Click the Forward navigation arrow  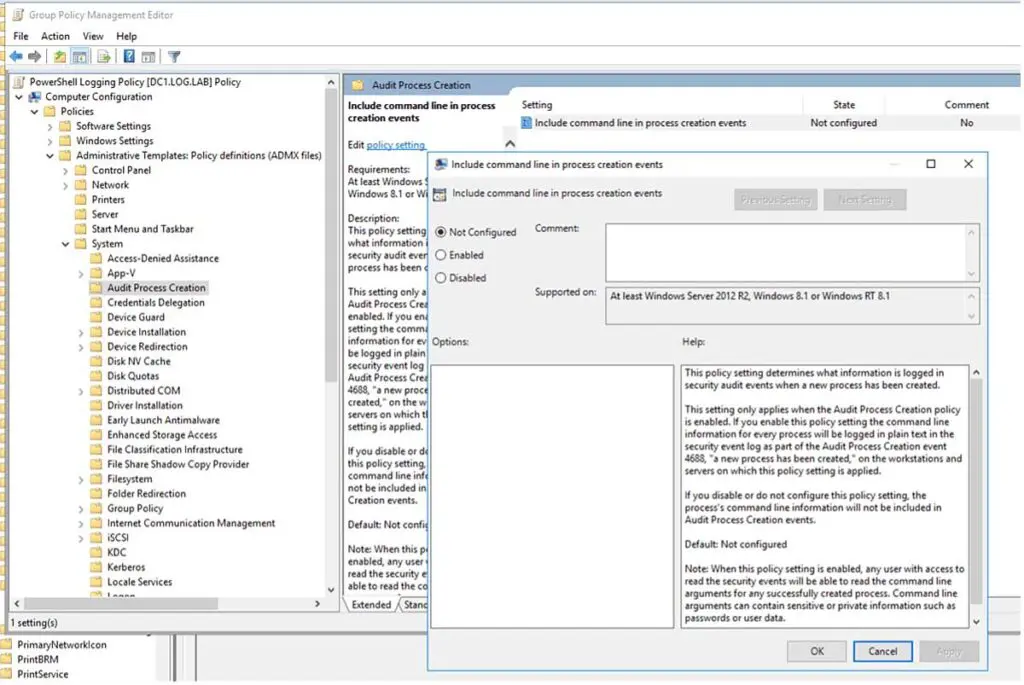[x=32, y=57]
